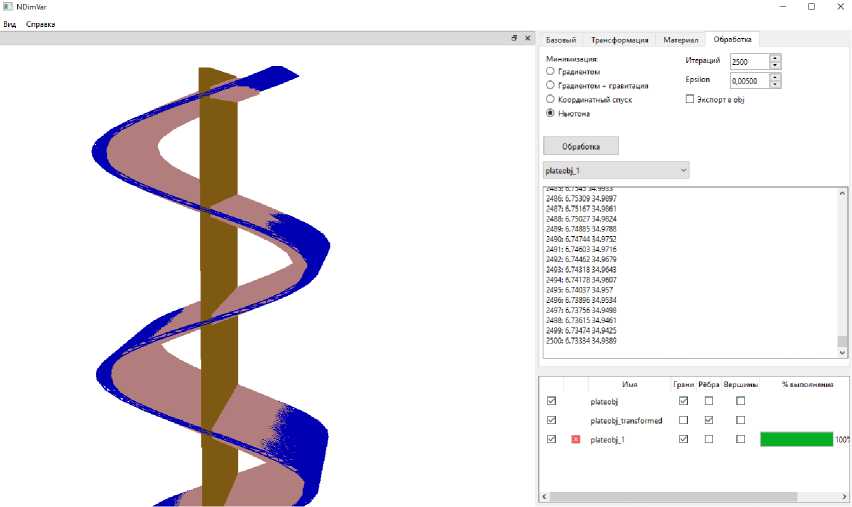The width and height of the screenshot is (852, 507).
Task: Check Вершины for the plateobj row
Action: (x=741, y=401)
